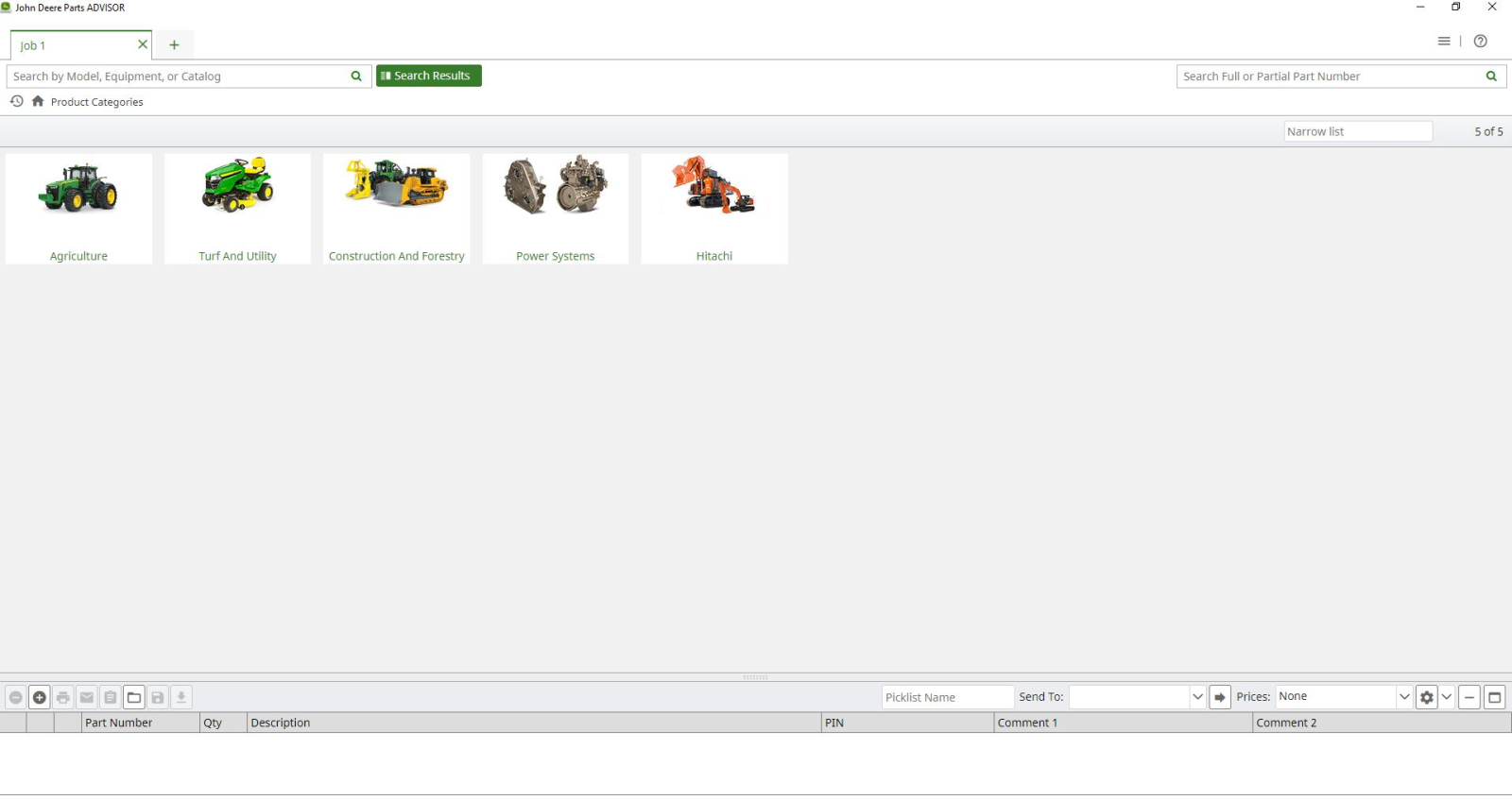Click the 5 of 5 count label
Screen dimensions: 1512x800
click(1488, 132)
